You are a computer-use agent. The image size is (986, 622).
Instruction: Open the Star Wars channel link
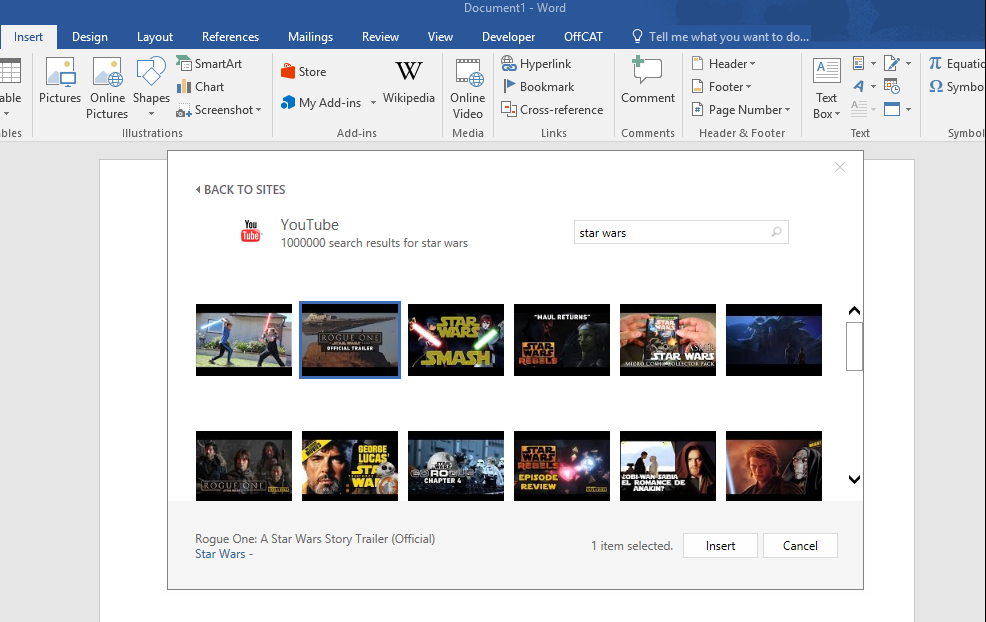coord(220,554)
